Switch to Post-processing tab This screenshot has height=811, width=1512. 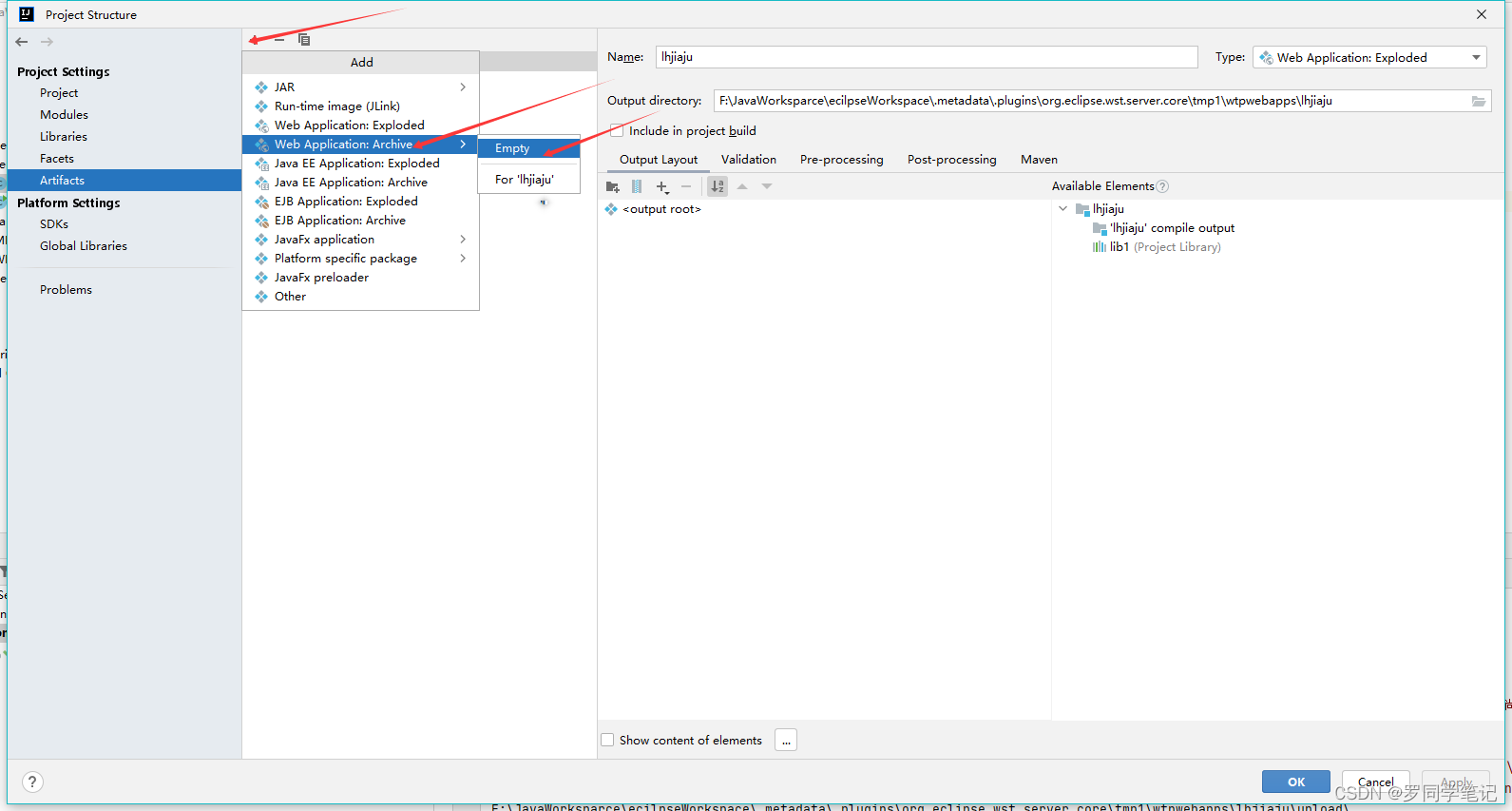pyautogui.click(x=952, y=160)
